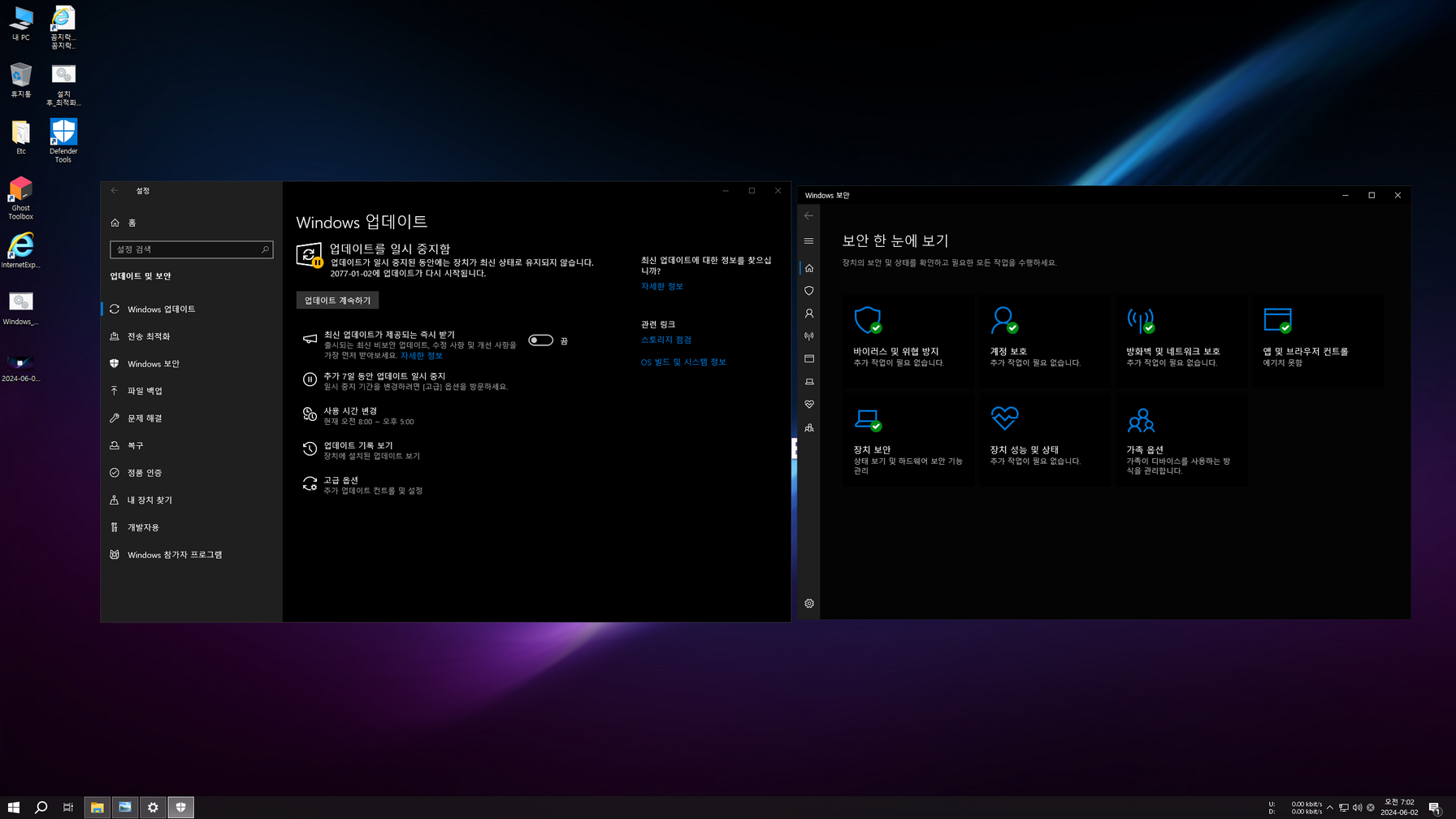
Task: Open 앱 및 브라우저 컨트롤 tile
Action: [x=1317, y=340]
